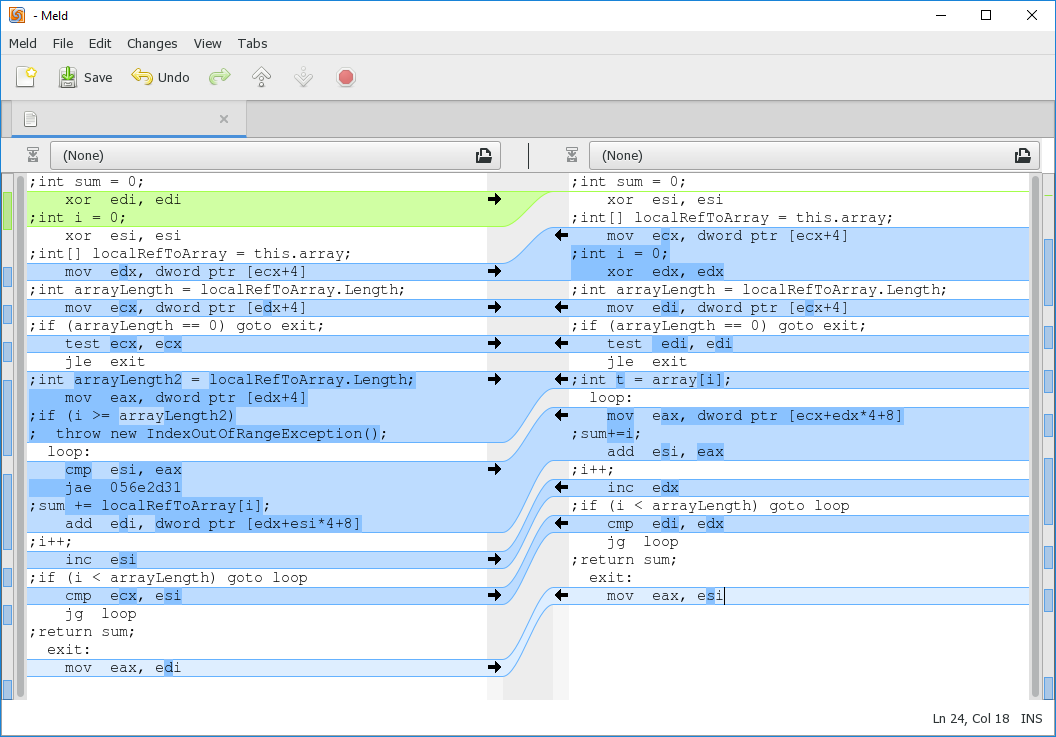
Task: Select the untitled document tab
Action: pos(129,119)
